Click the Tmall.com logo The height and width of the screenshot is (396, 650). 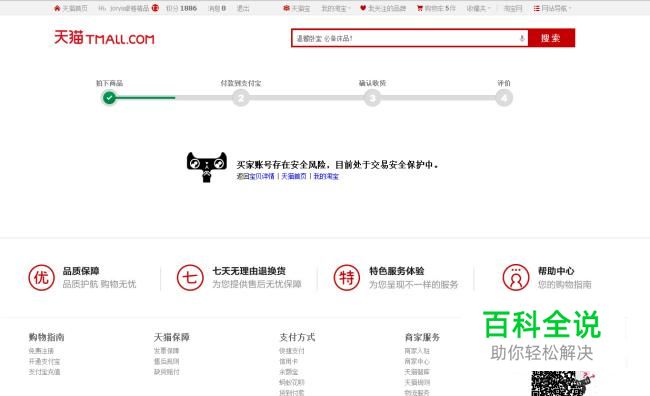pyautogui.click(x=104, y=38)
